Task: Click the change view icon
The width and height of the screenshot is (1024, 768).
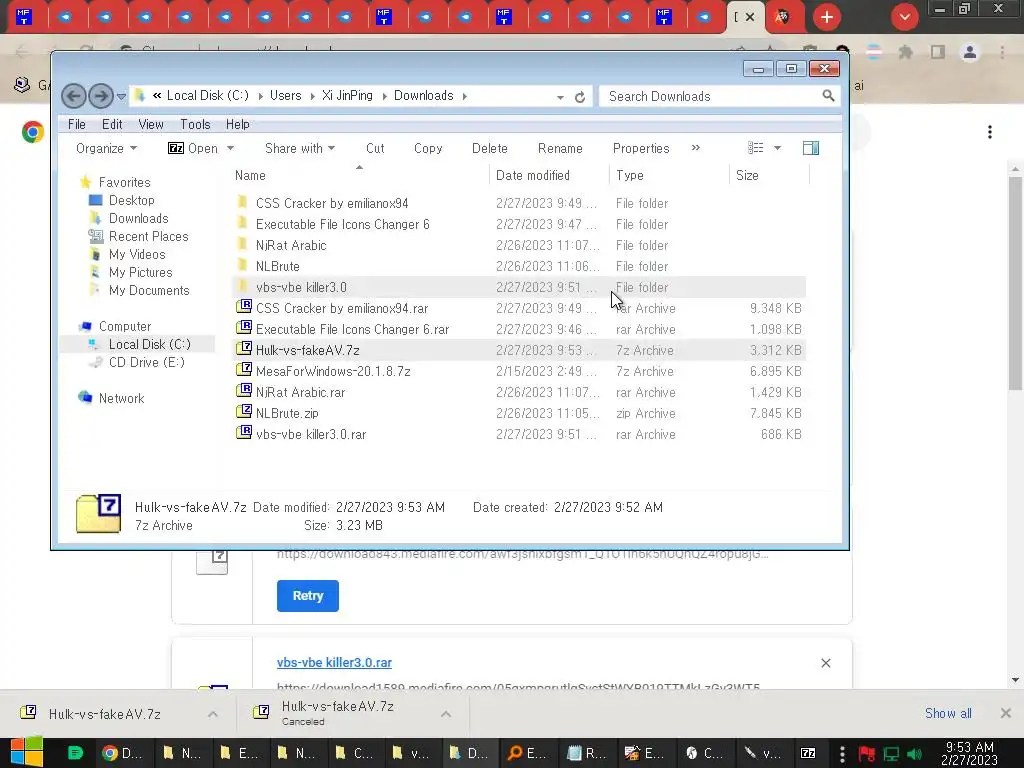Action: [756, 148]
